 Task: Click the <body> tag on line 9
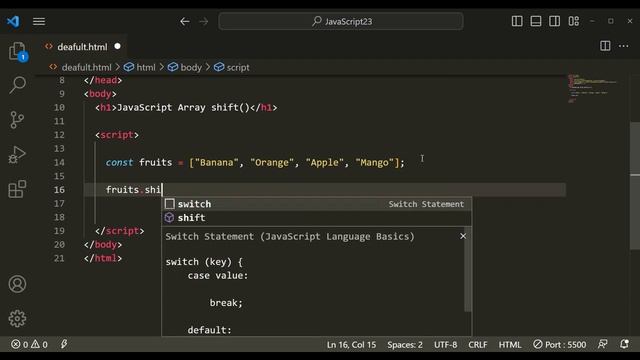[x=100, y=93]
